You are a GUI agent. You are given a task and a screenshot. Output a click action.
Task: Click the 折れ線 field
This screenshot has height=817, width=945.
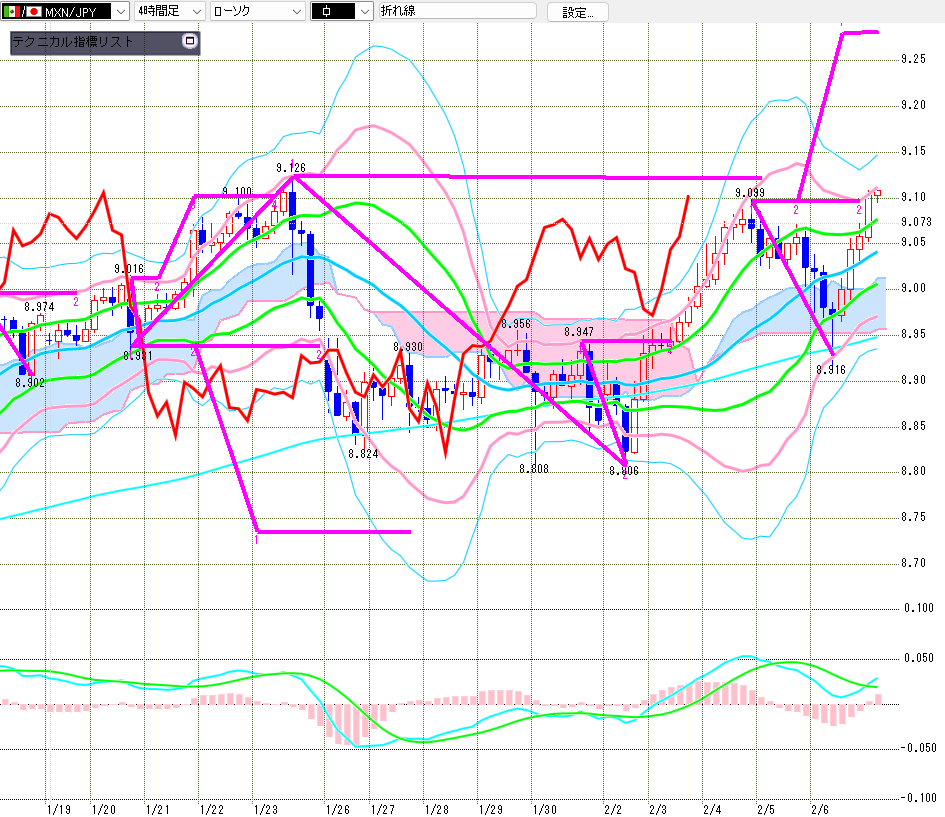[x=457, y=11]
